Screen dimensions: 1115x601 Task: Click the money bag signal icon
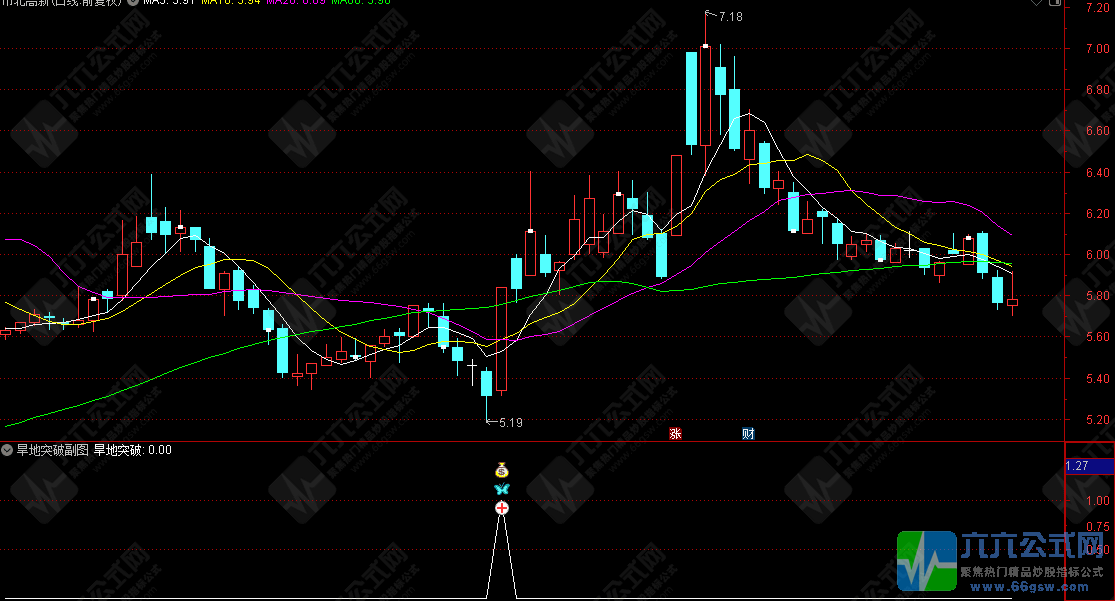(x=502, y=469)
